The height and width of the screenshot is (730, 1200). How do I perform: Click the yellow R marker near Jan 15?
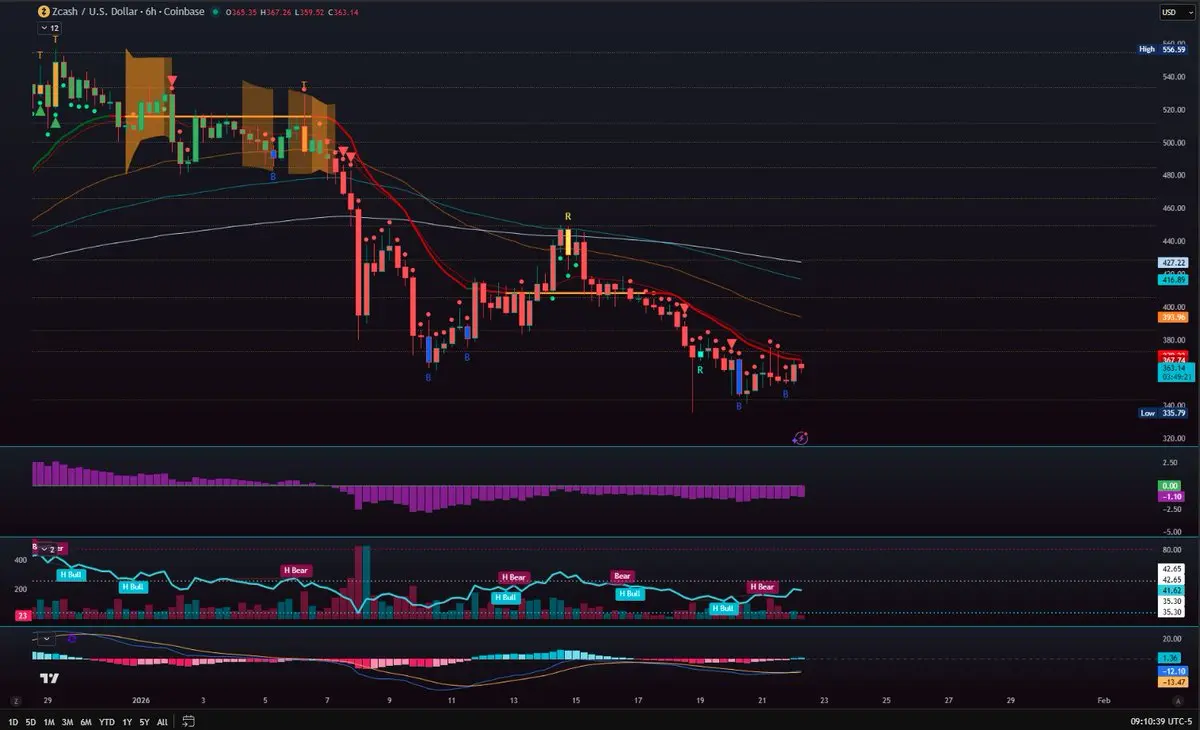(568, 216)
